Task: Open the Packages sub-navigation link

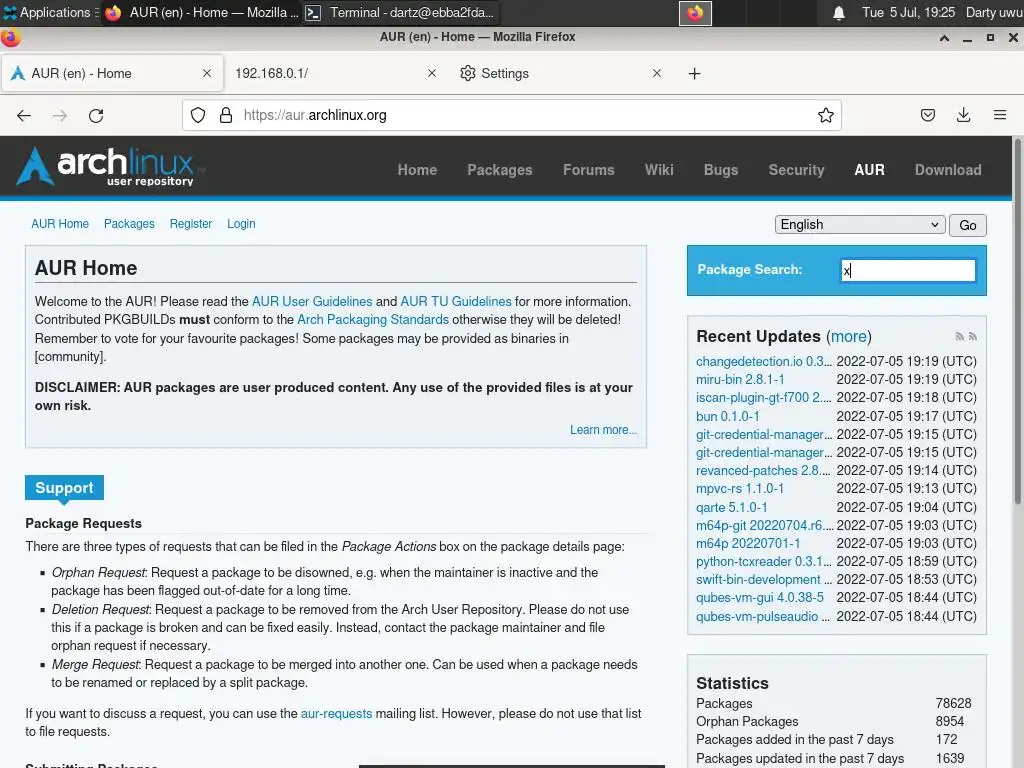Action: (129, 224)
